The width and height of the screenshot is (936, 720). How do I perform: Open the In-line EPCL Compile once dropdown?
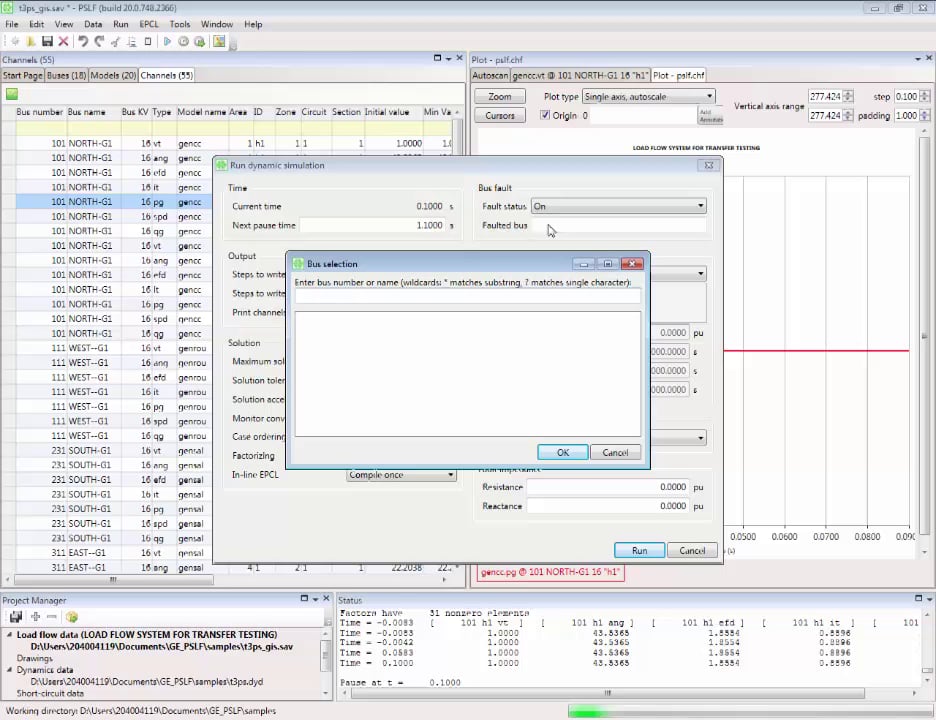pos(401,475)
